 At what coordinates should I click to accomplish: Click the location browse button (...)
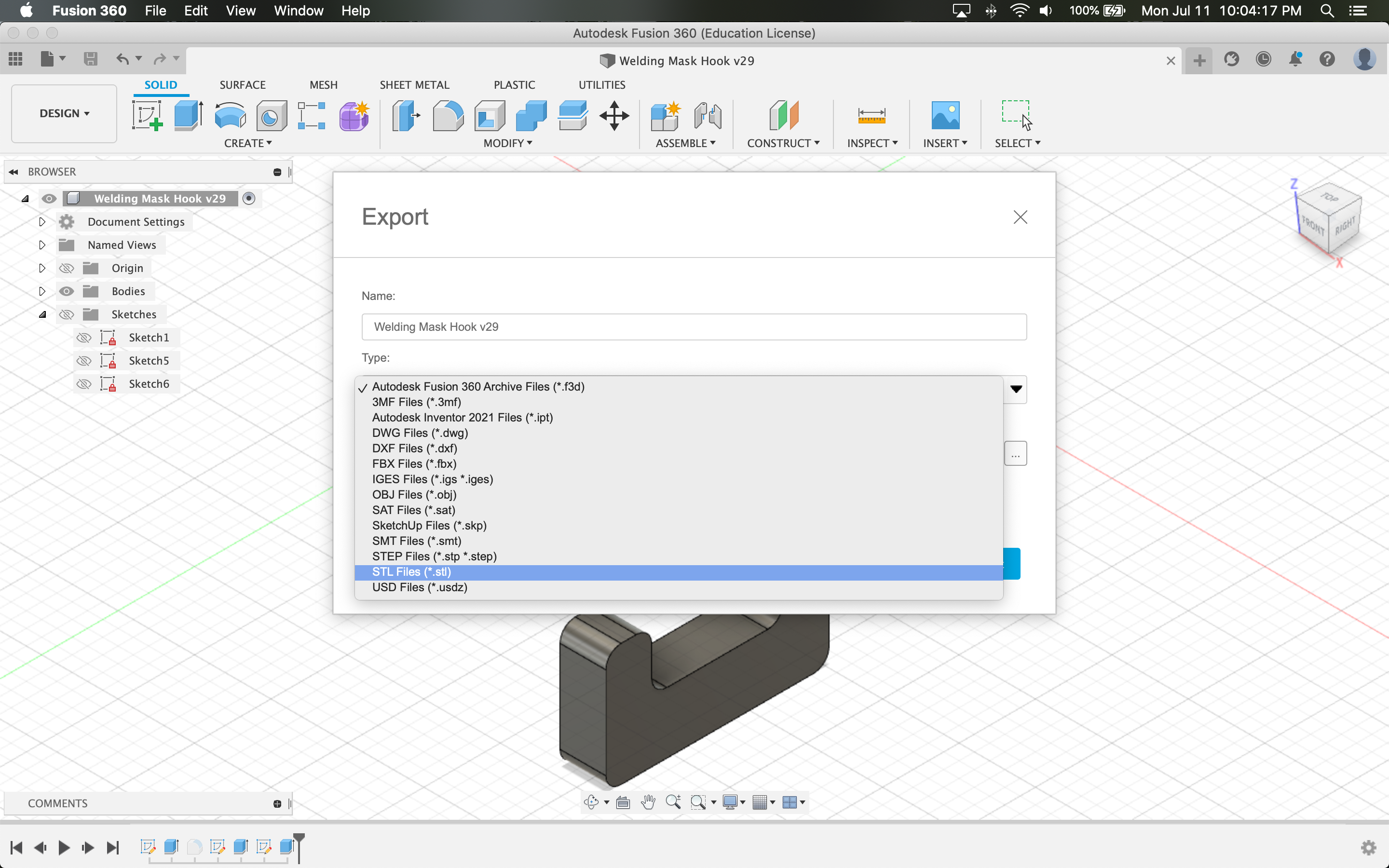(x=1015, y=453)
